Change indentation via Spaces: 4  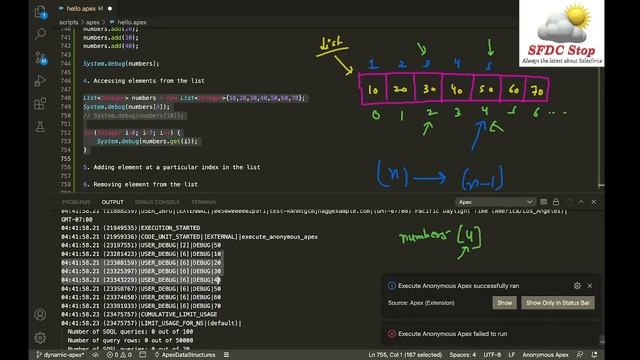point(463,355)
